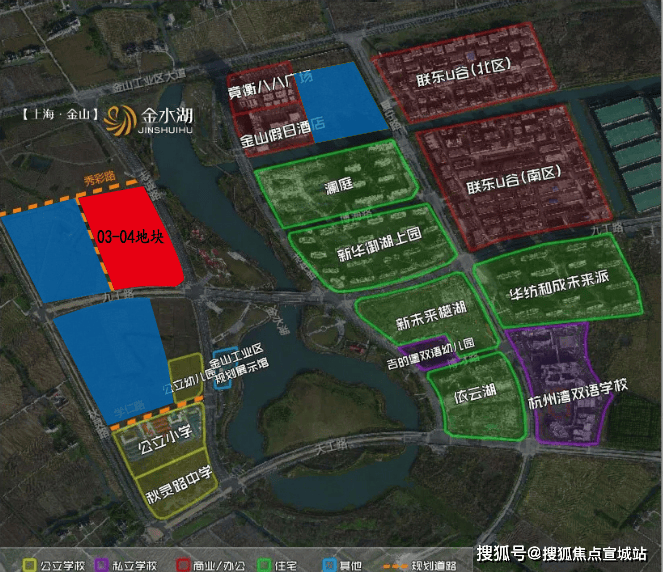Select the 新华御湖上园 residential block
The width and height of the screenshot is (663, 572).
coord(372,247)
